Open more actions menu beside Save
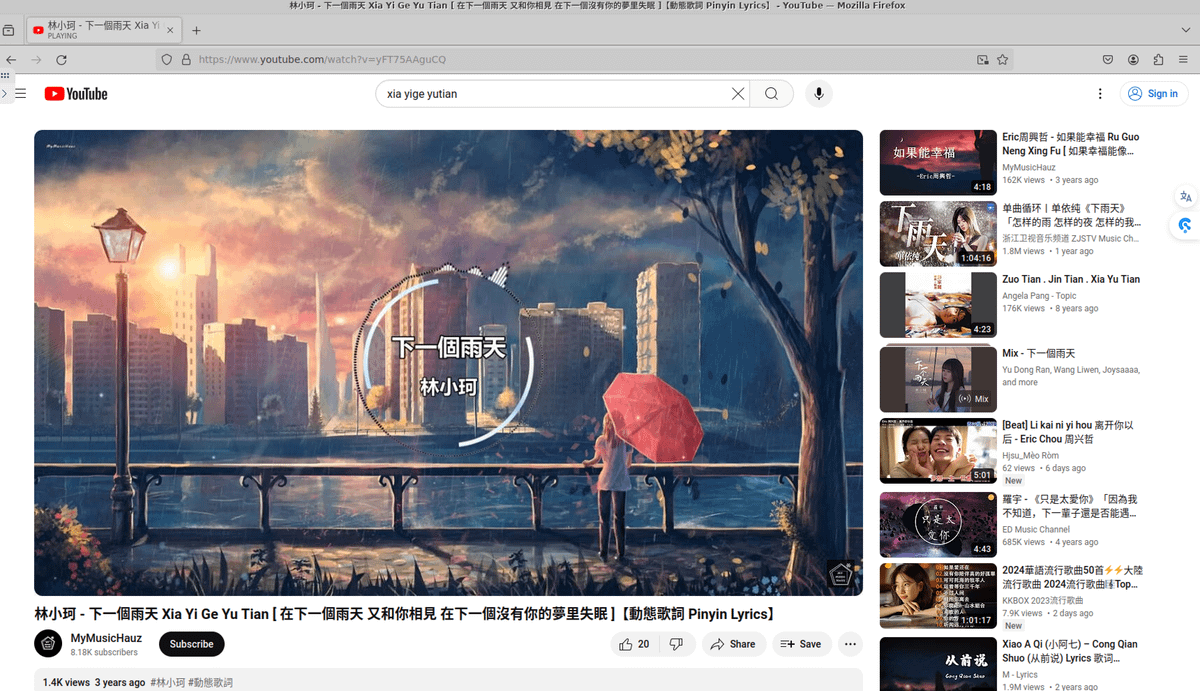1200x691 pixels. (850, 644)
